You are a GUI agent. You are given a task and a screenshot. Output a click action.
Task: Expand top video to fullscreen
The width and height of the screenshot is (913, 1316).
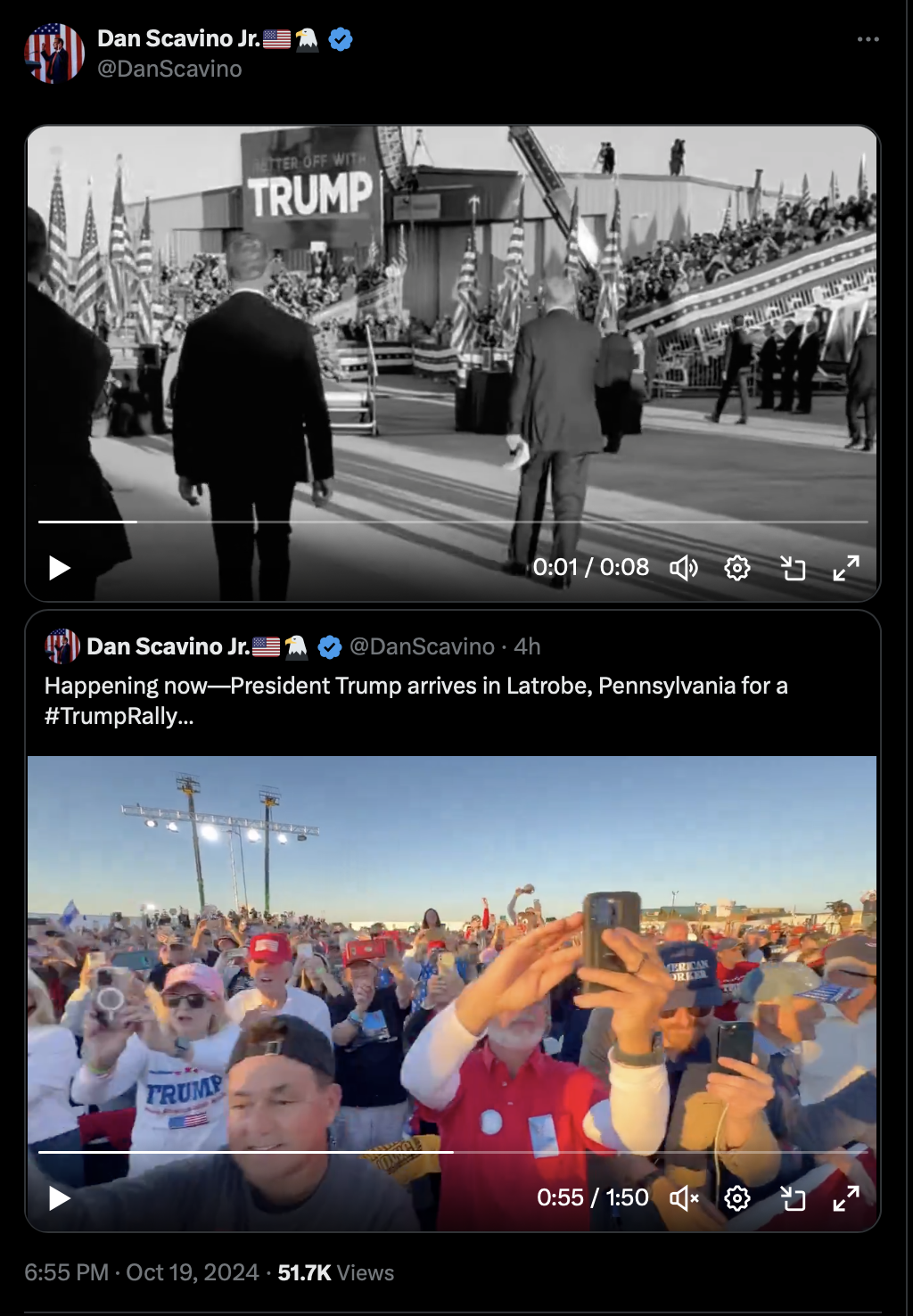coord(846,568)
